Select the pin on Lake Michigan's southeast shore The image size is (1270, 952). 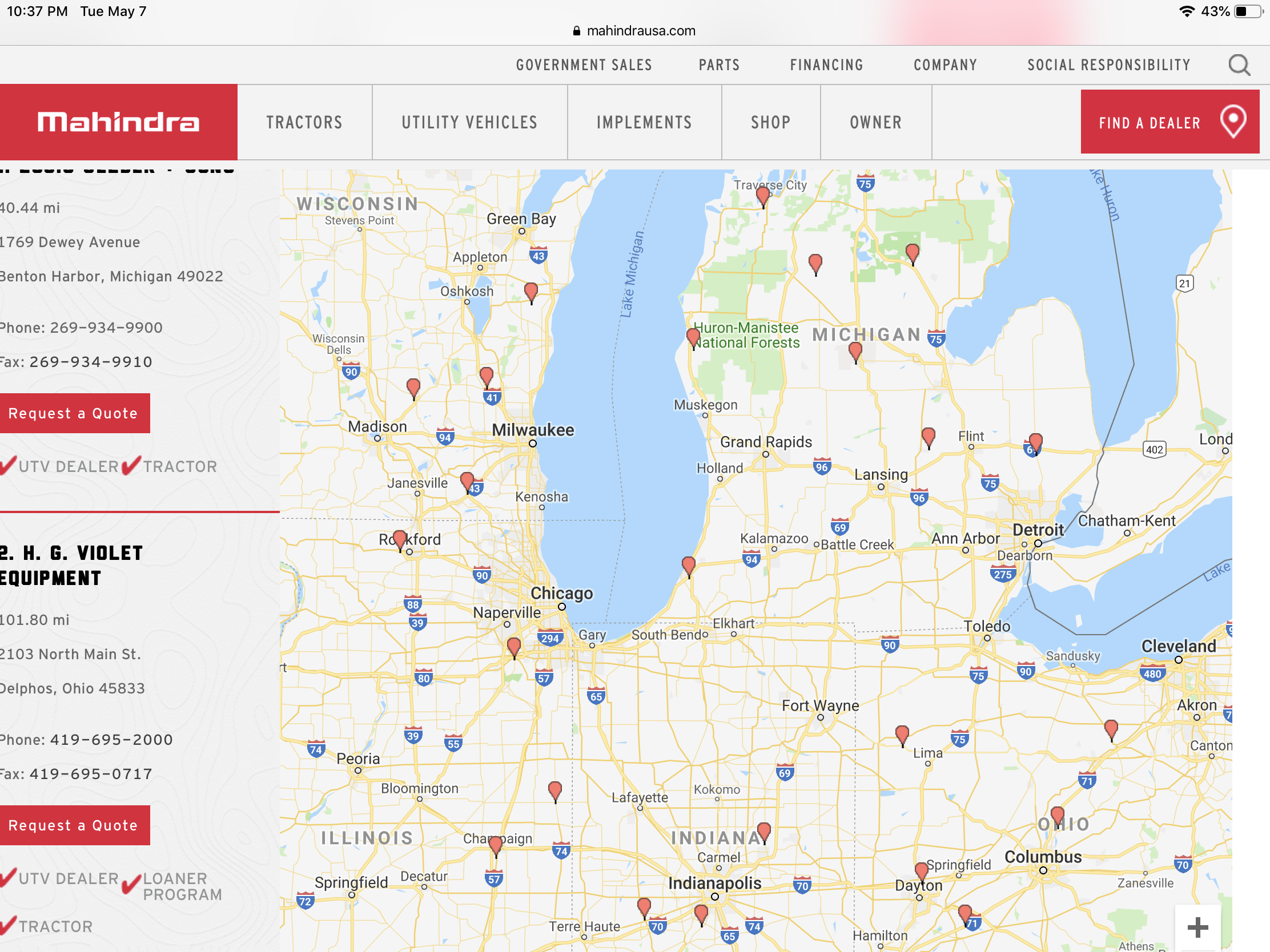(x=689, y=567)
